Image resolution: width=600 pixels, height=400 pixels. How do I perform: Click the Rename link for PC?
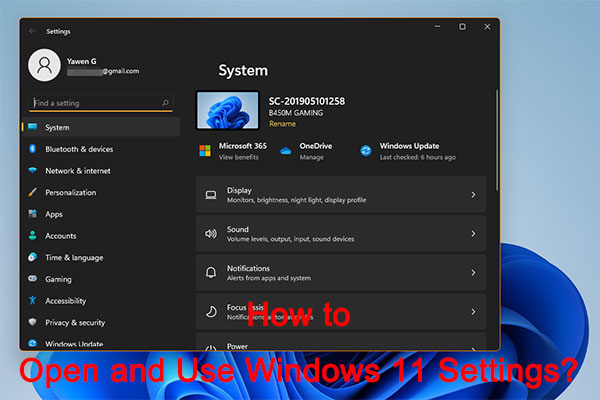tap(282, 124)
